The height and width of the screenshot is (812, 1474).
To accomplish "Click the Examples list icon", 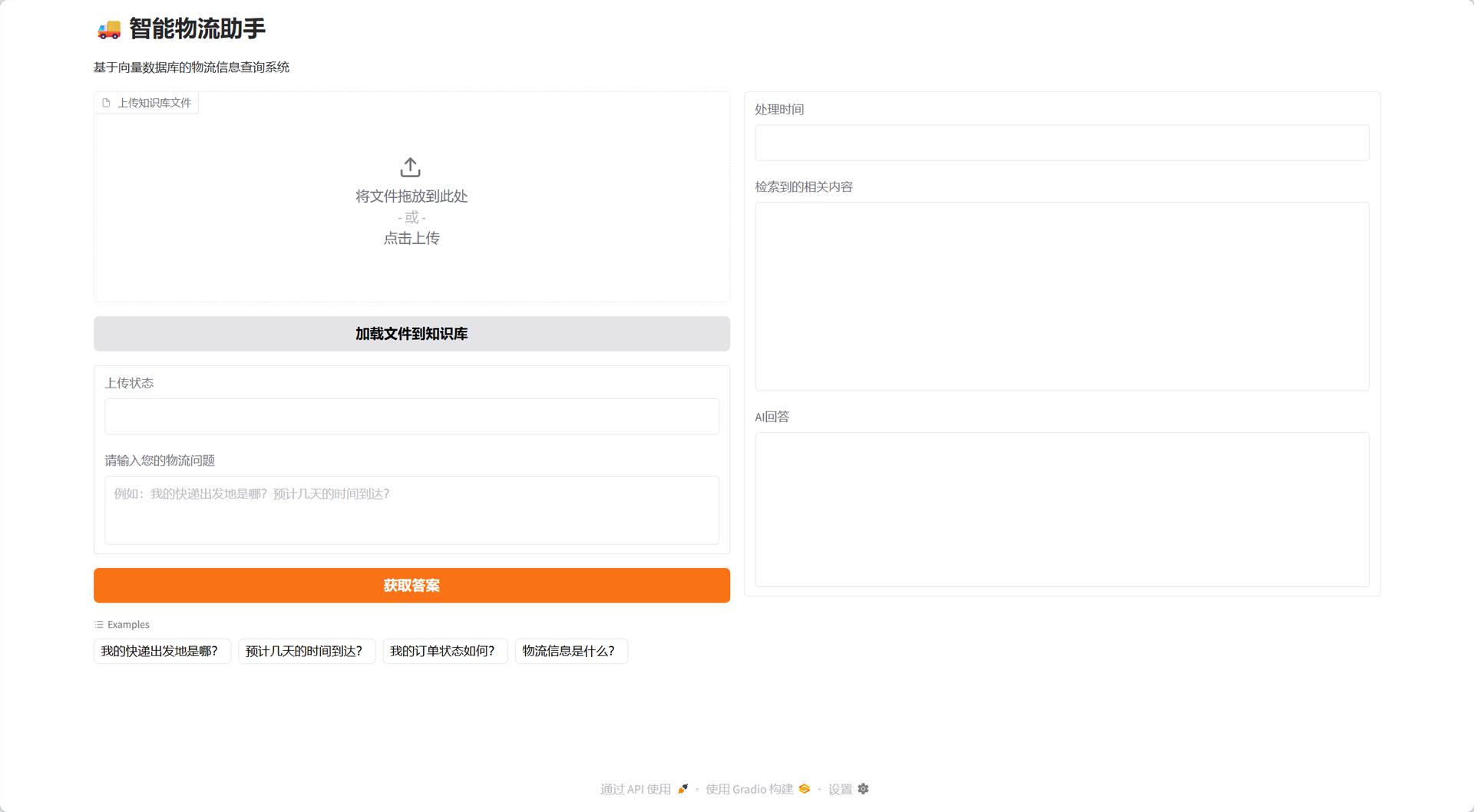I will [x=99, y=625].
